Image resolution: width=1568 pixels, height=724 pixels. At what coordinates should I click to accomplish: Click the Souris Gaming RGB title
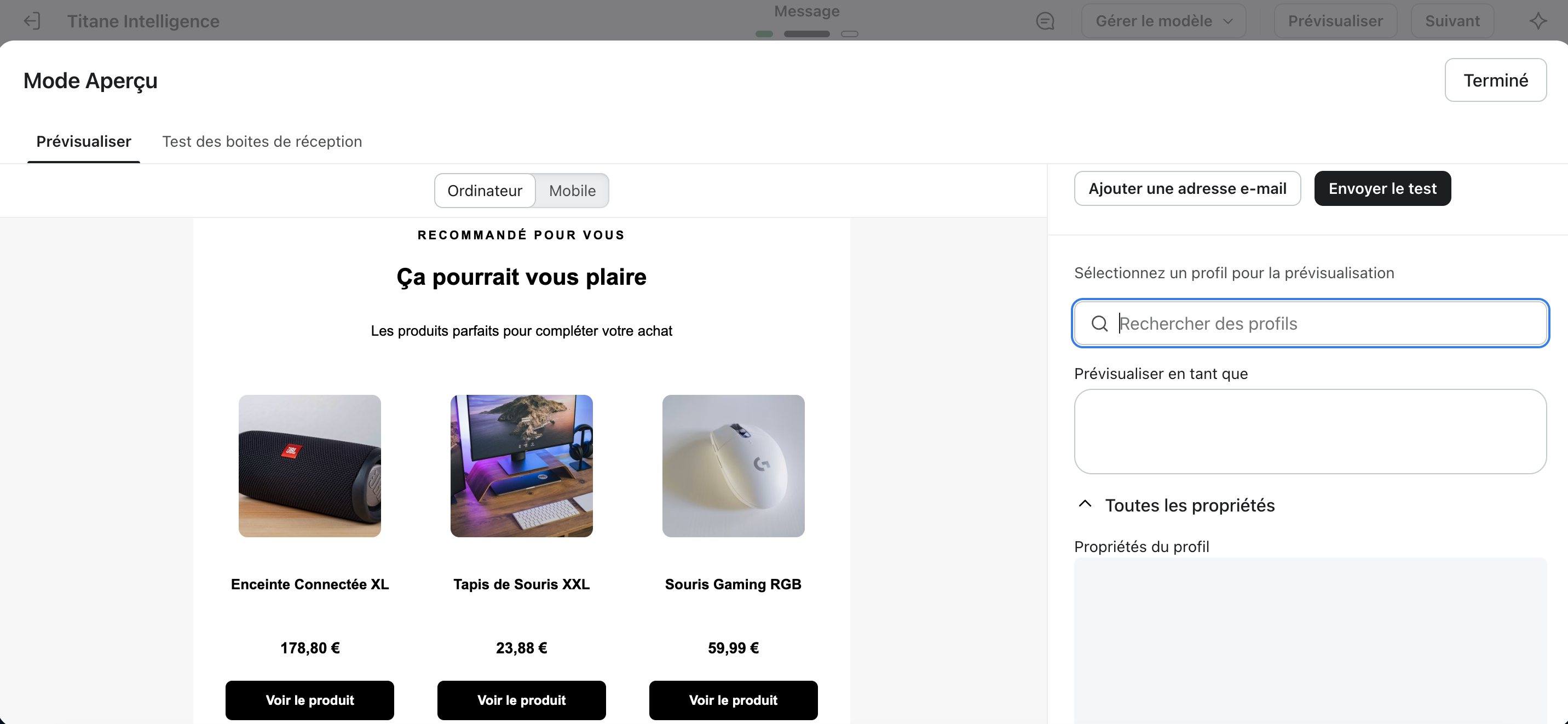[733, 584]
